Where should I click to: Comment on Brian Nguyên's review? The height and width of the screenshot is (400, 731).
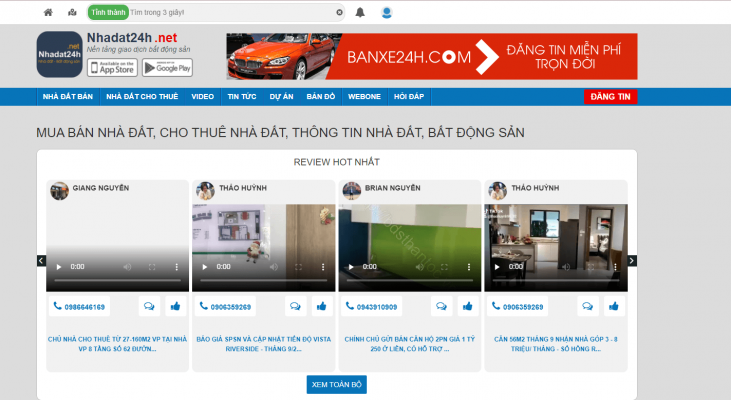click(x=441, y=306)
